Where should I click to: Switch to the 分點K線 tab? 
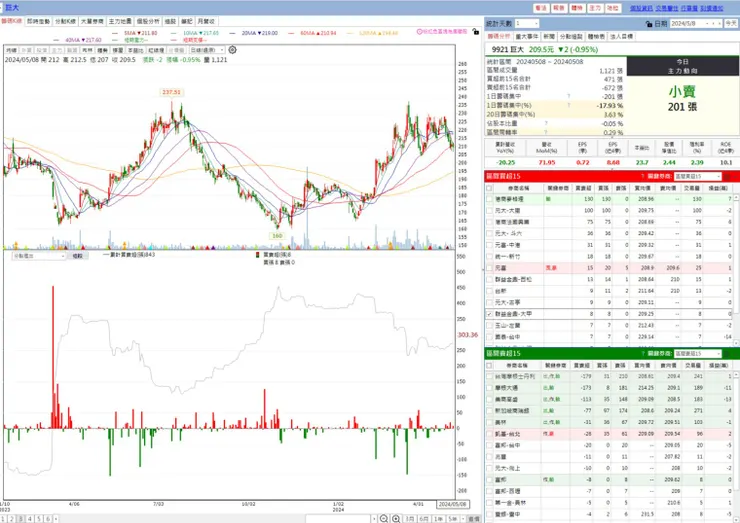(65, 21)
